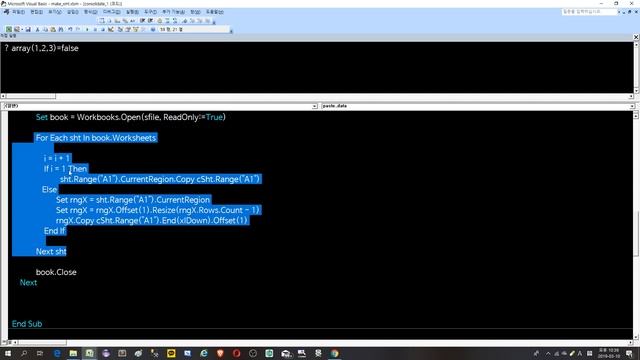
Task: Click the Complete Word icon
Action: point(132,21)
